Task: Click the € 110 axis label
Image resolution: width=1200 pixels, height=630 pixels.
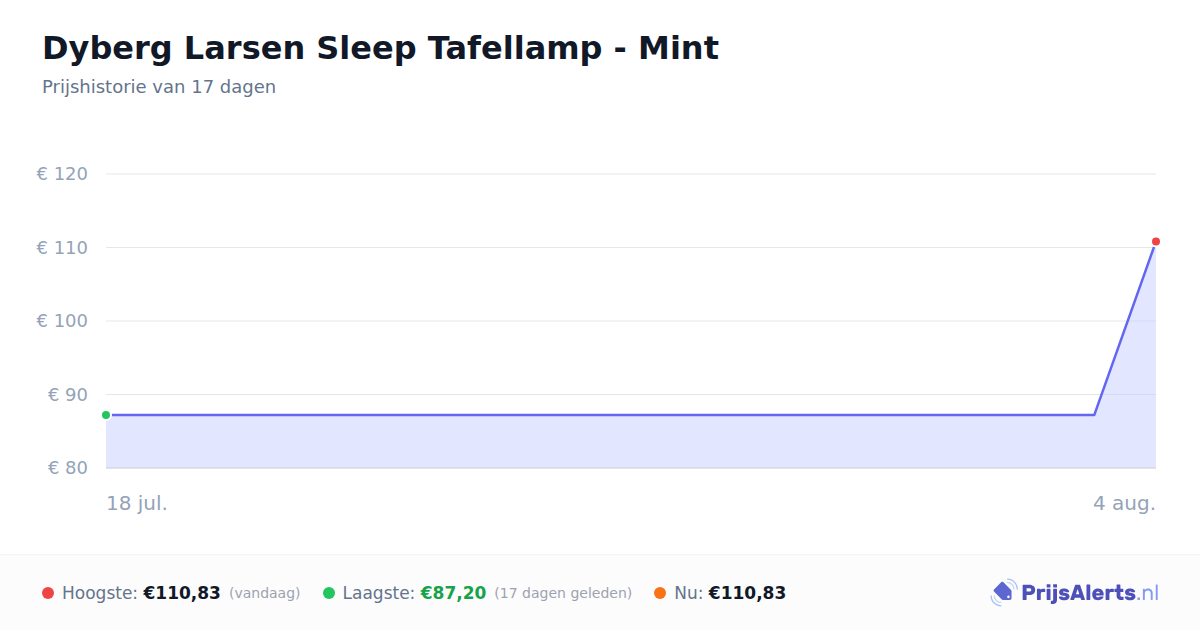Action: (x=62, y=247)
